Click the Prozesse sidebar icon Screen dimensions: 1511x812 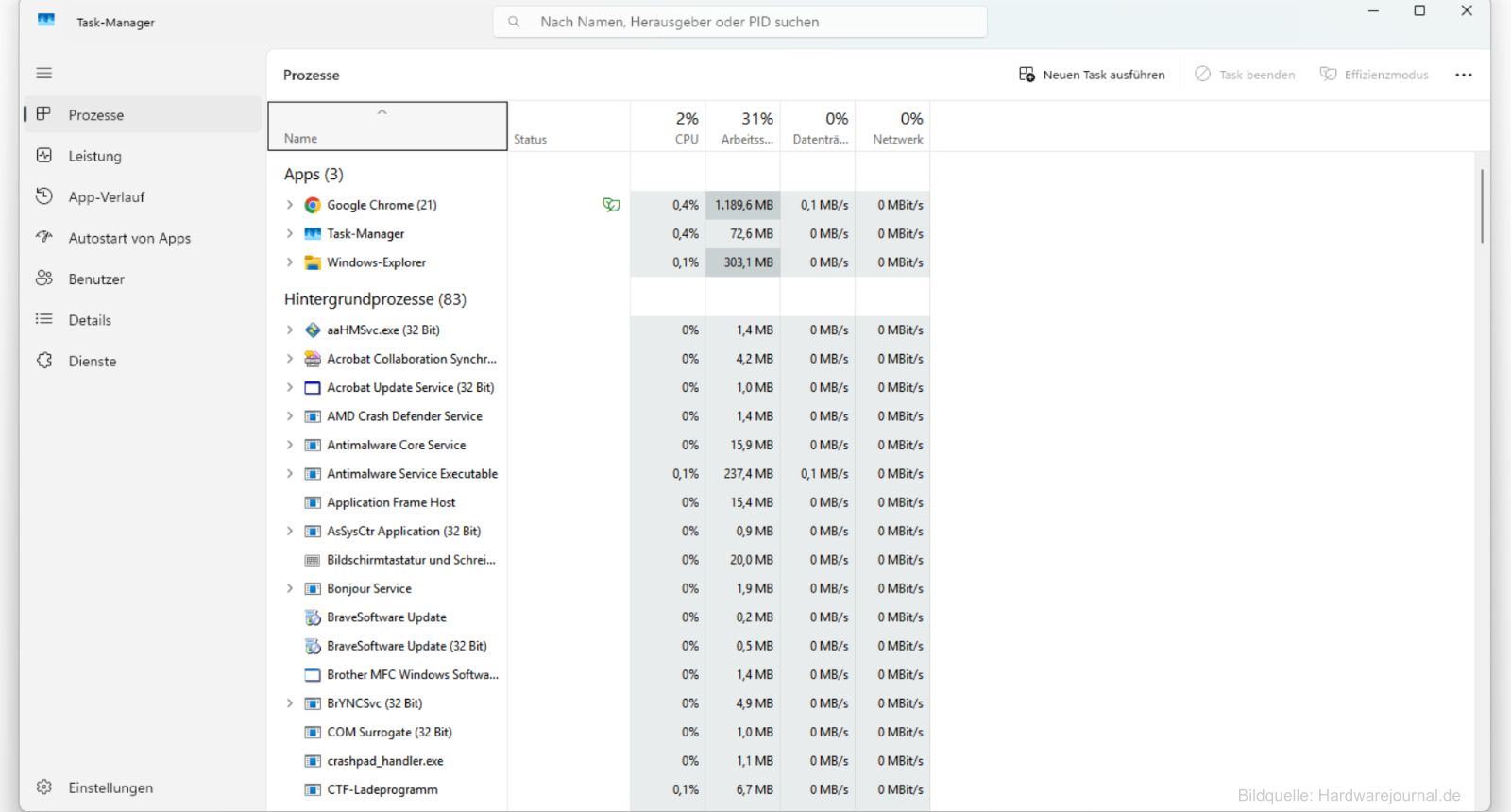(x=43, y=114)
